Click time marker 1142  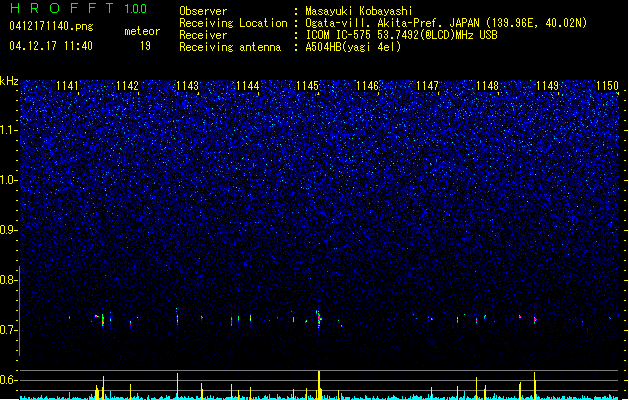(127, 86)
